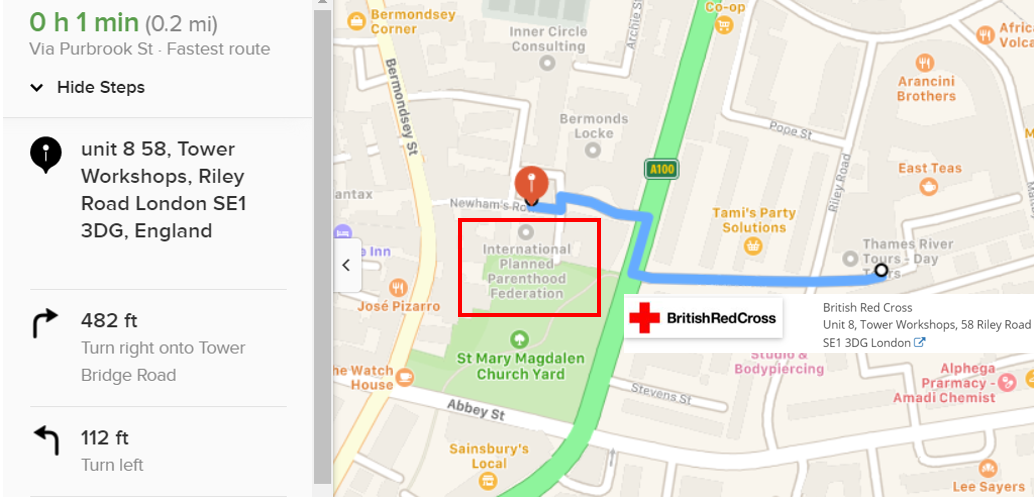Click the A100 road shield badge
The width and height of the screenshot is (1036, 499).
(x=661, y=169)
